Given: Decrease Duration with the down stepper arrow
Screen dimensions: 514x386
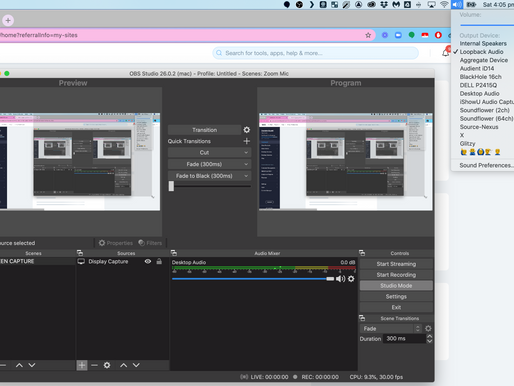Looking at the screenshot, I should coord(430,341).
